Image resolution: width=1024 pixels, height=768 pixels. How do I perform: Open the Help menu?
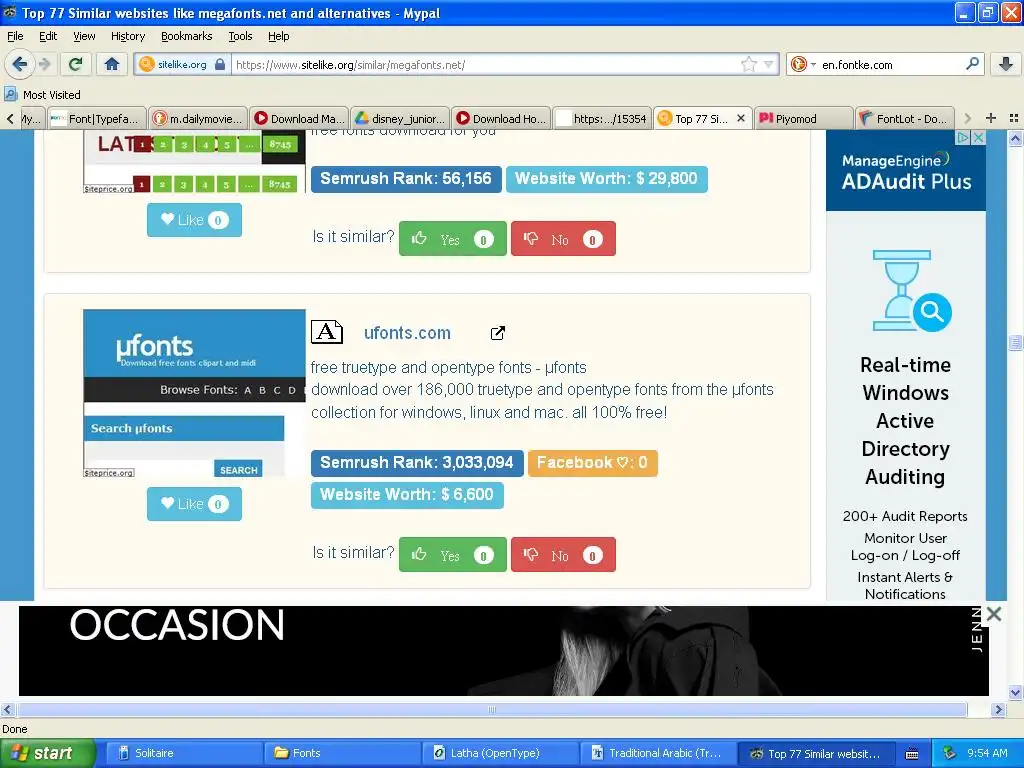point(278,36)
